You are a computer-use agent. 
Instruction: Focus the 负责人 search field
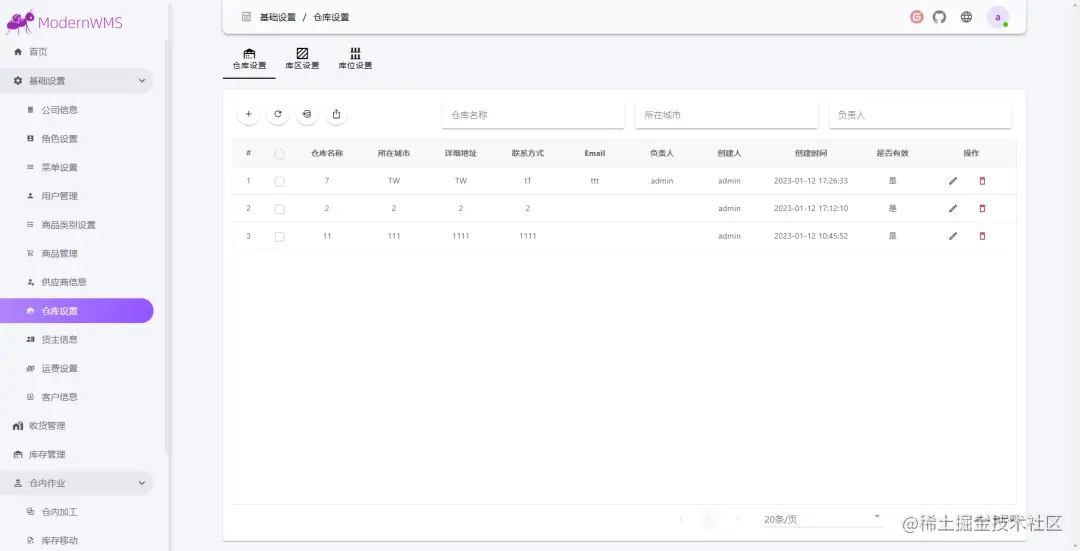click(920, 115)
